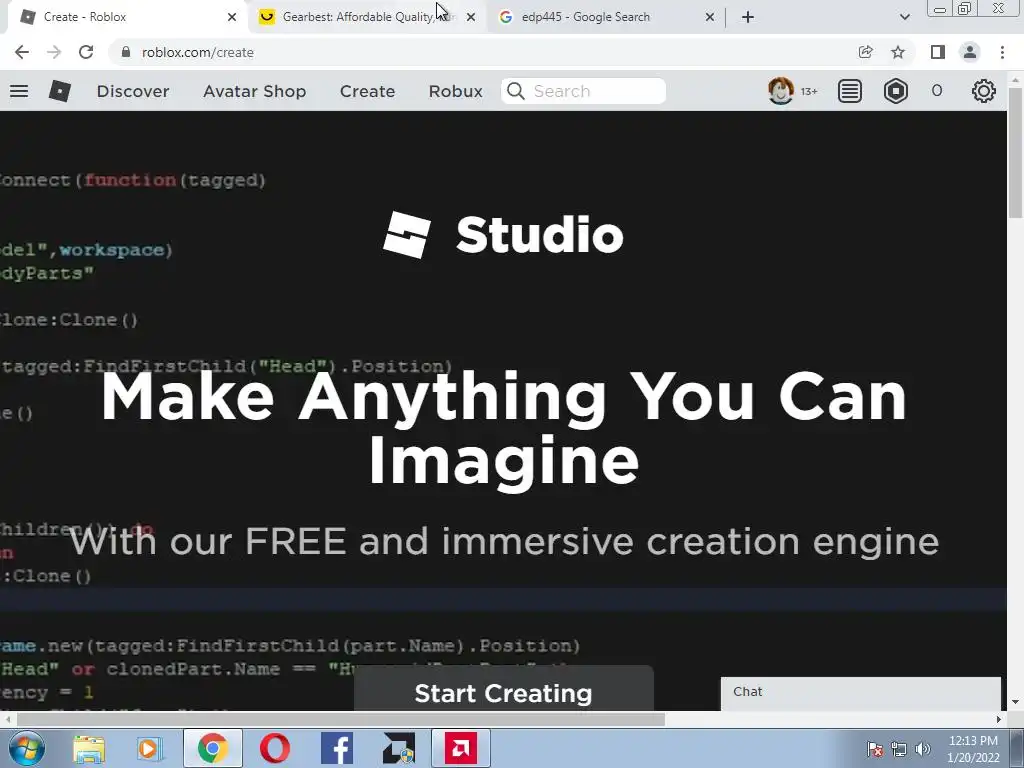Share this page using the share icon
Image resolution: width=1024 pixels, height=768 pixels.
[x=865, y=52]
